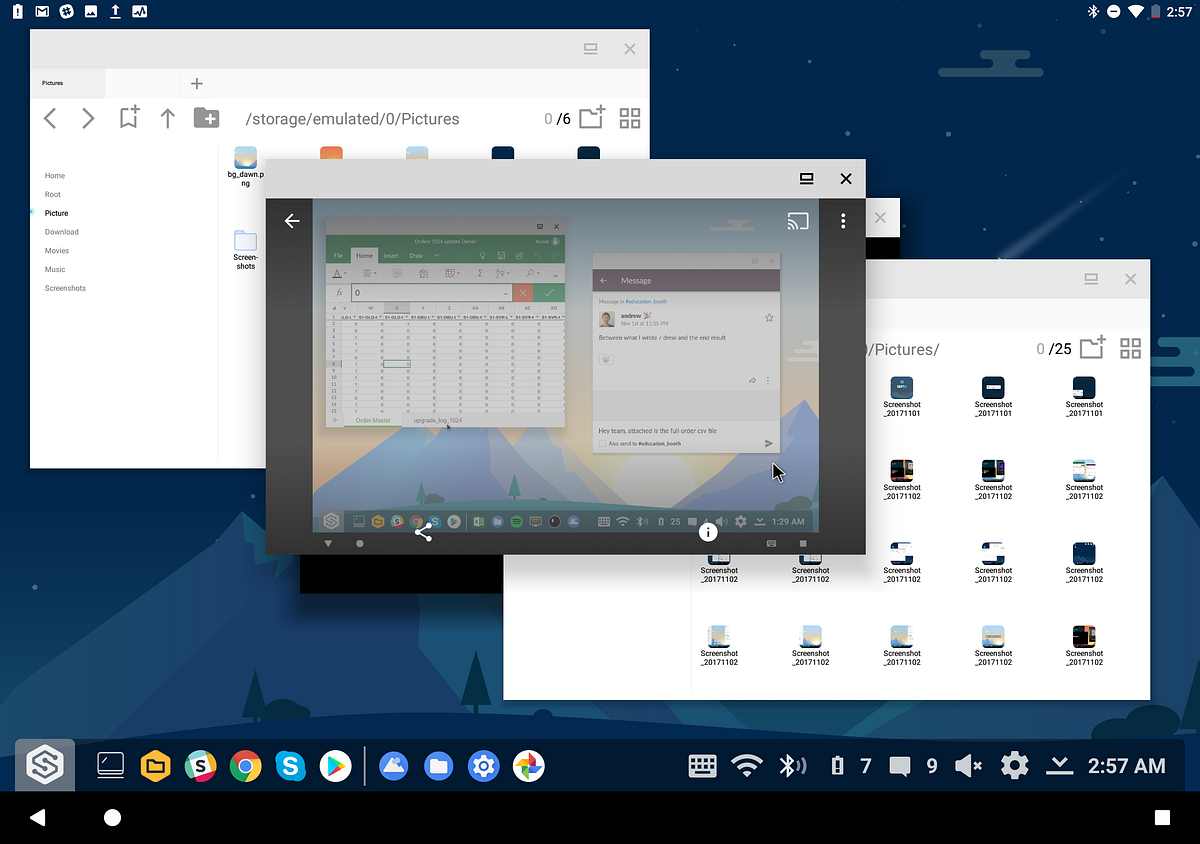
Task: Go back using the photo viewer arrow
Action: pos(291,220)
